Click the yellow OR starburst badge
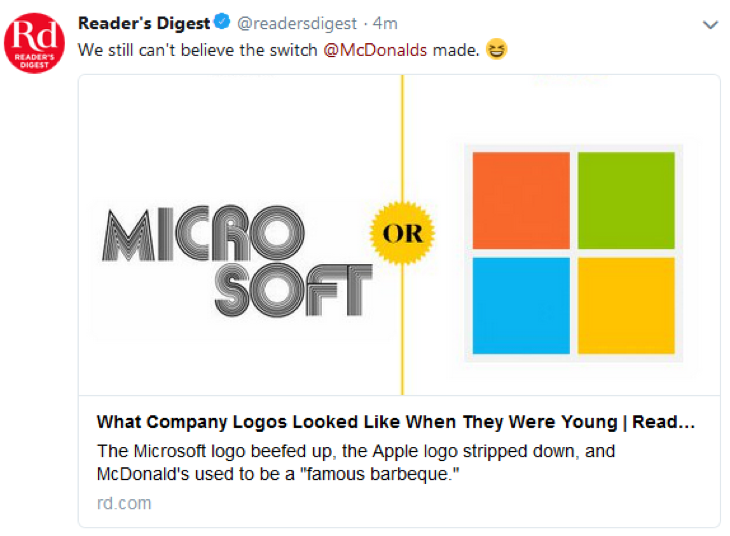 pos(403,236)
